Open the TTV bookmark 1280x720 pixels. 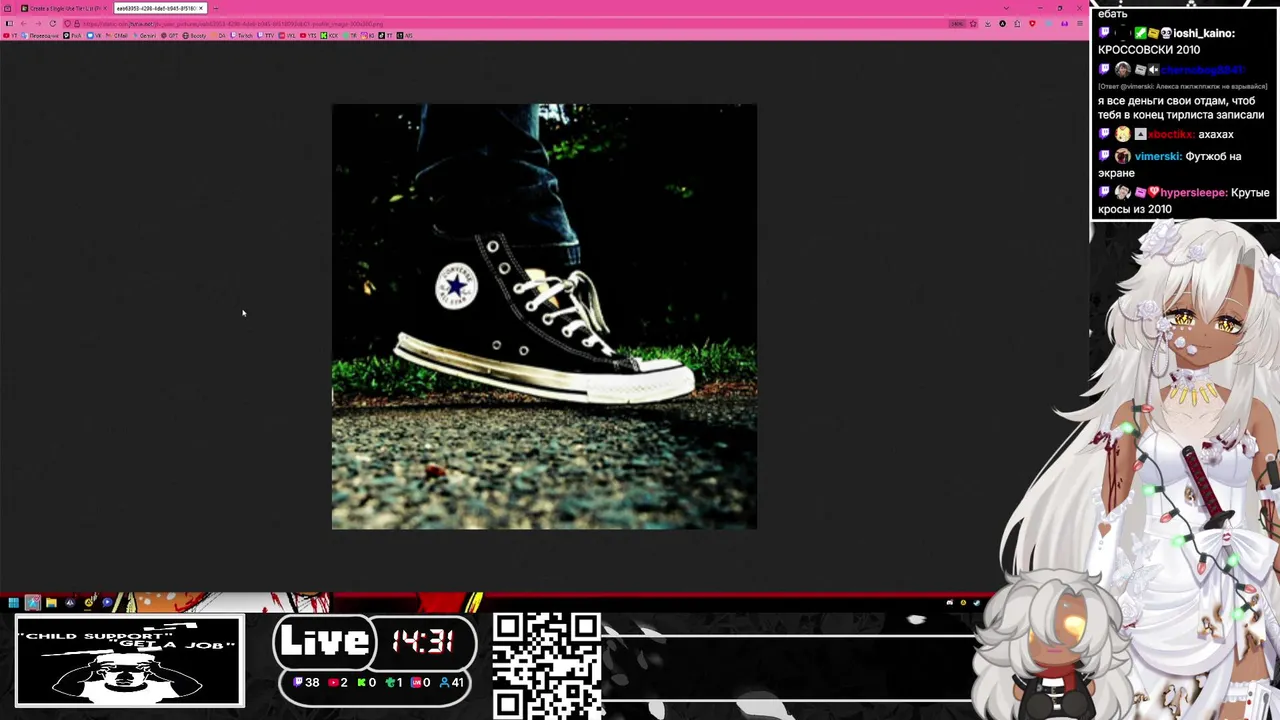[266, 35]
